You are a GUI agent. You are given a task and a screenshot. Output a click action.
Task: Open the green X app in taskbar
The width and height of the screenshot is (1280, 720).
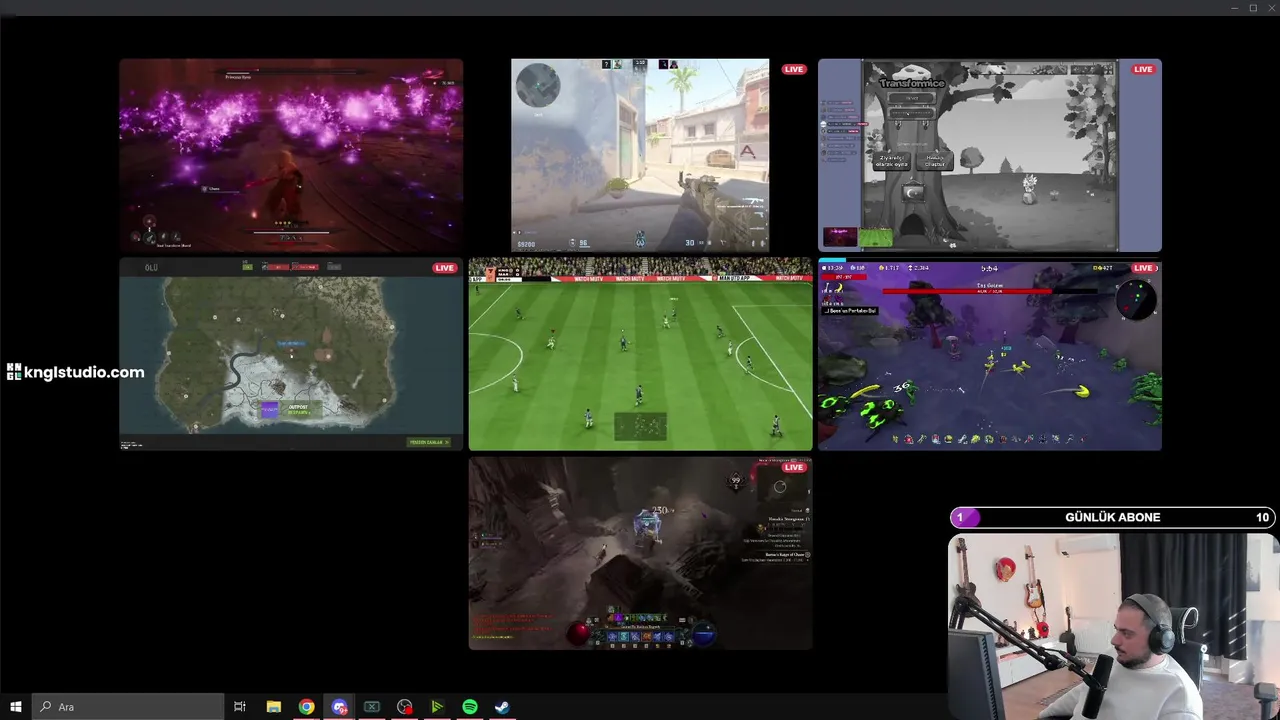pyautogui.click(x=371, y=707)
